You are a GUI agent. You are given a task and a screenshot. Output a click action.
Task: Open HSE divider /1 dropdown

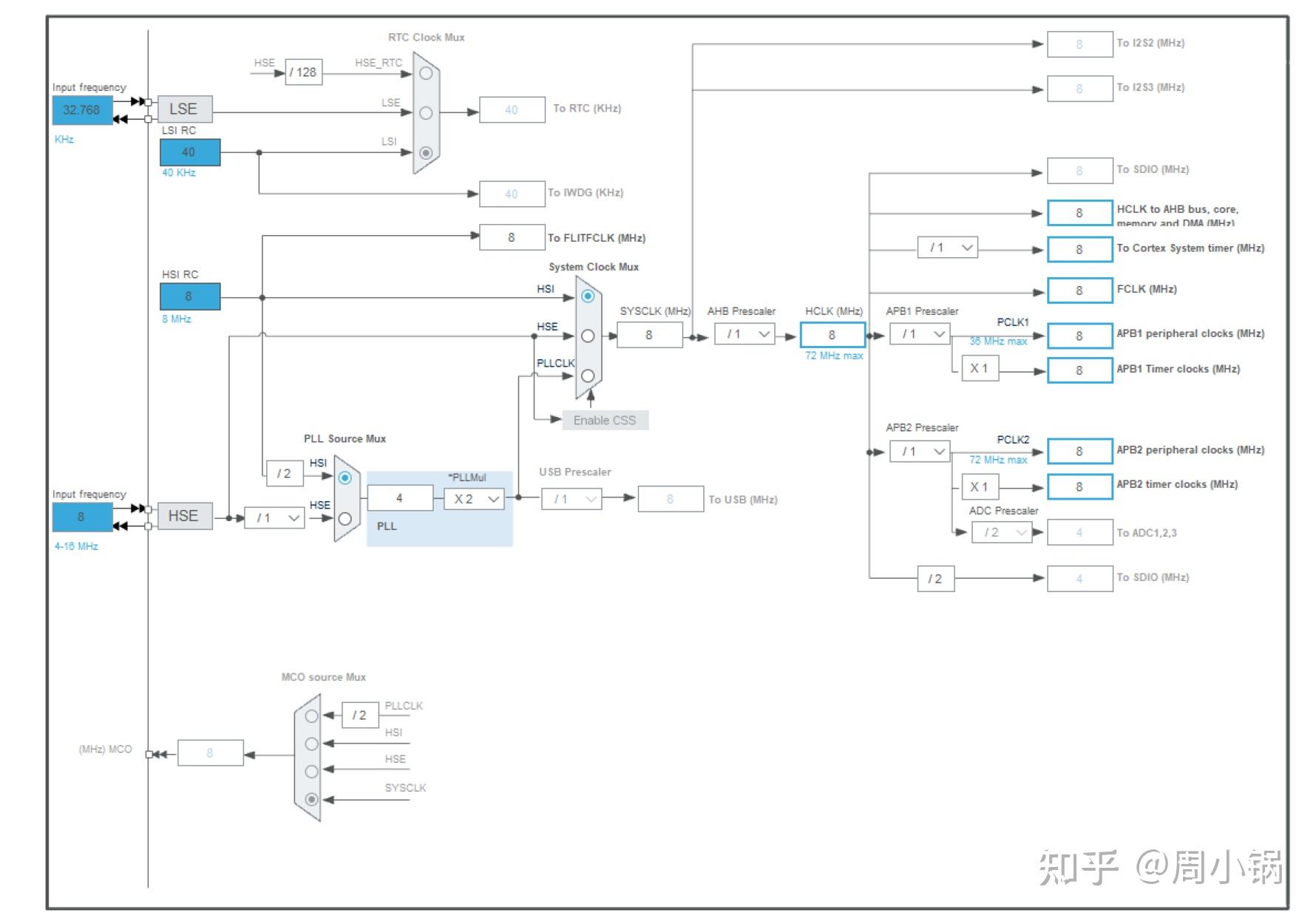(x=274, y=517)
